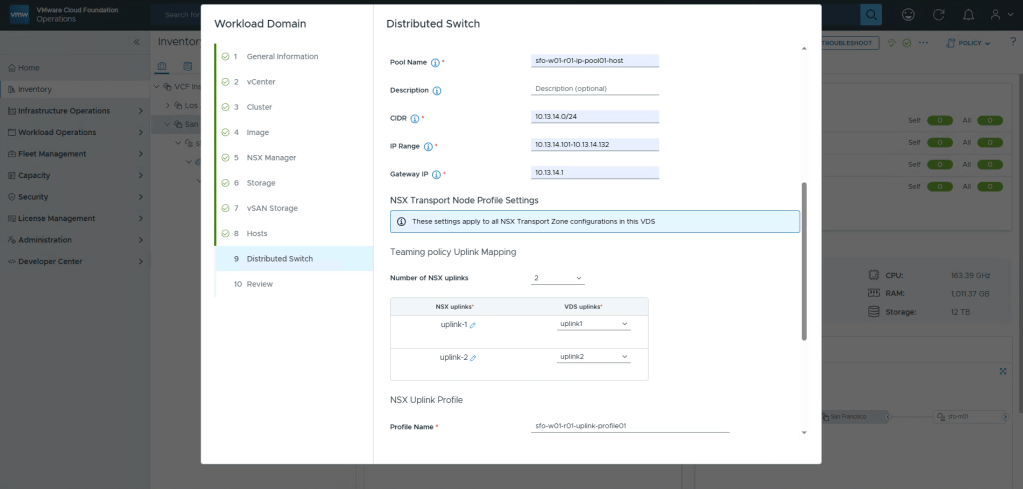Click the Profile Name input field
Screen dimensions: 1023x489
point(630,426)
